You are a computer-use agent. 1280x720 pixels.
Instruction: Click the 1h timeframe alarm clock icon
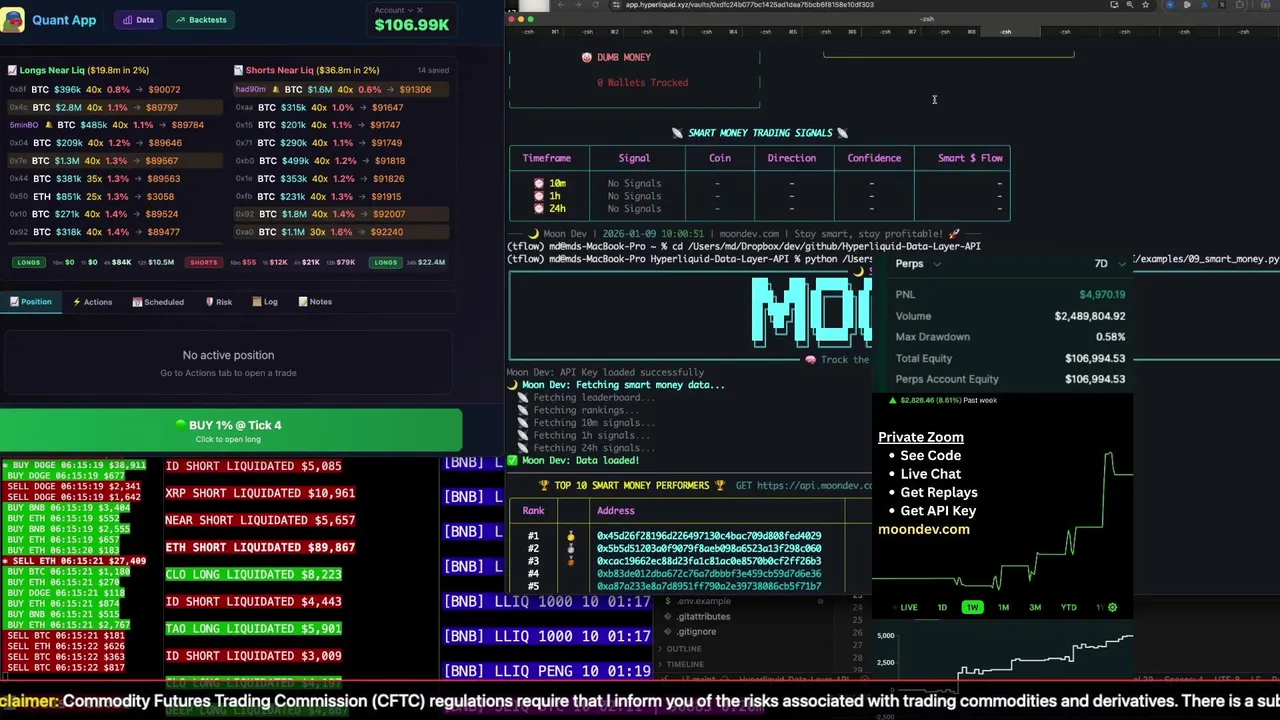539,196
